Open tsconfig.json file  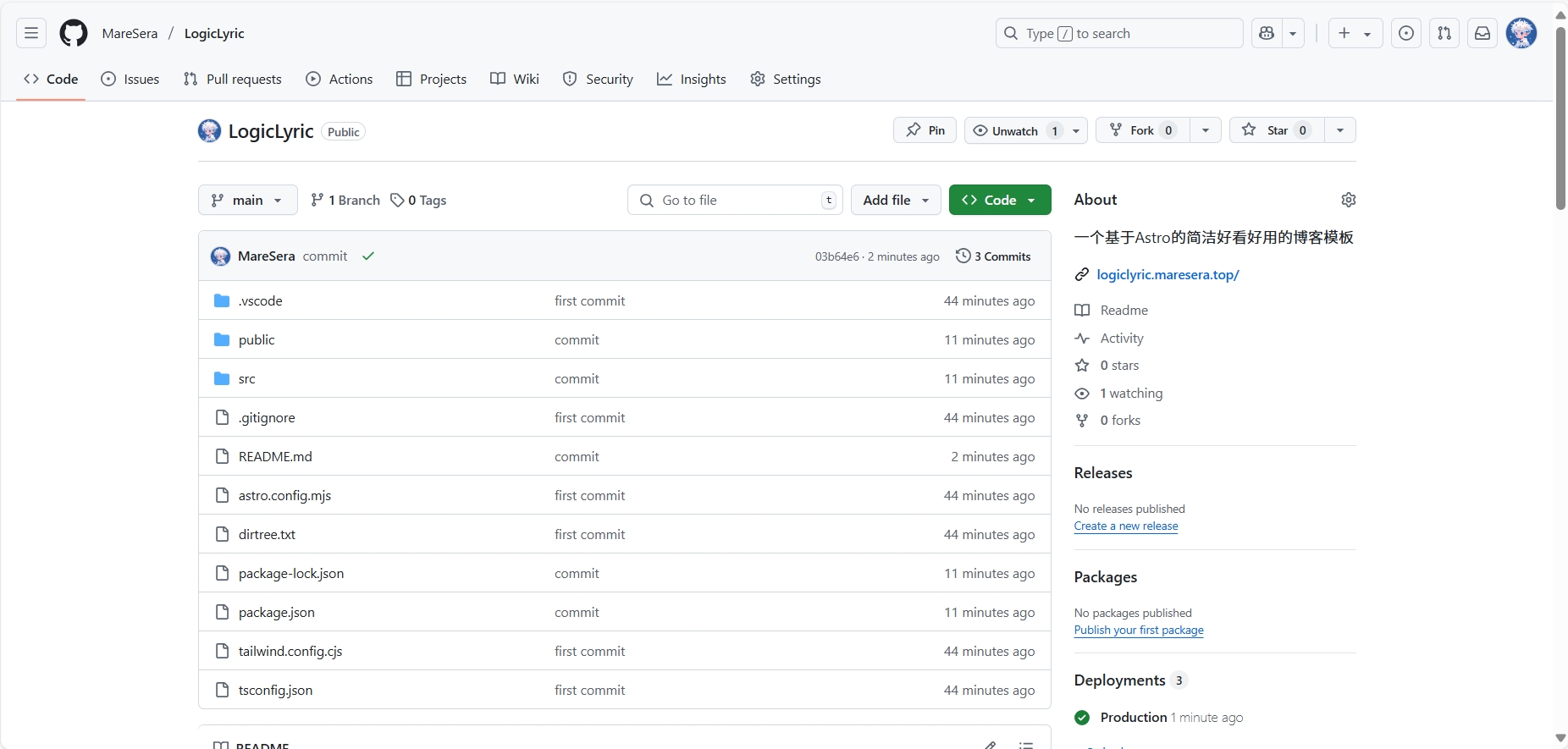pos(275,690)
